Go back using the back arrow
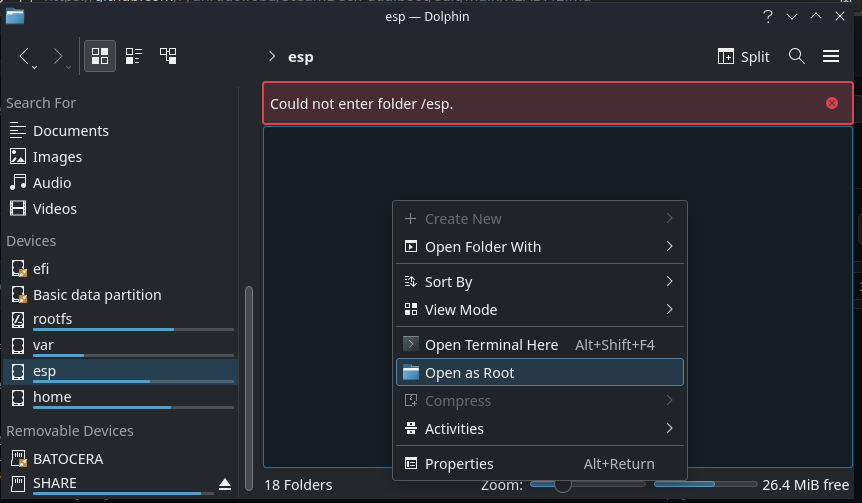Screen dimensions: 862x503 coord(24,56)
